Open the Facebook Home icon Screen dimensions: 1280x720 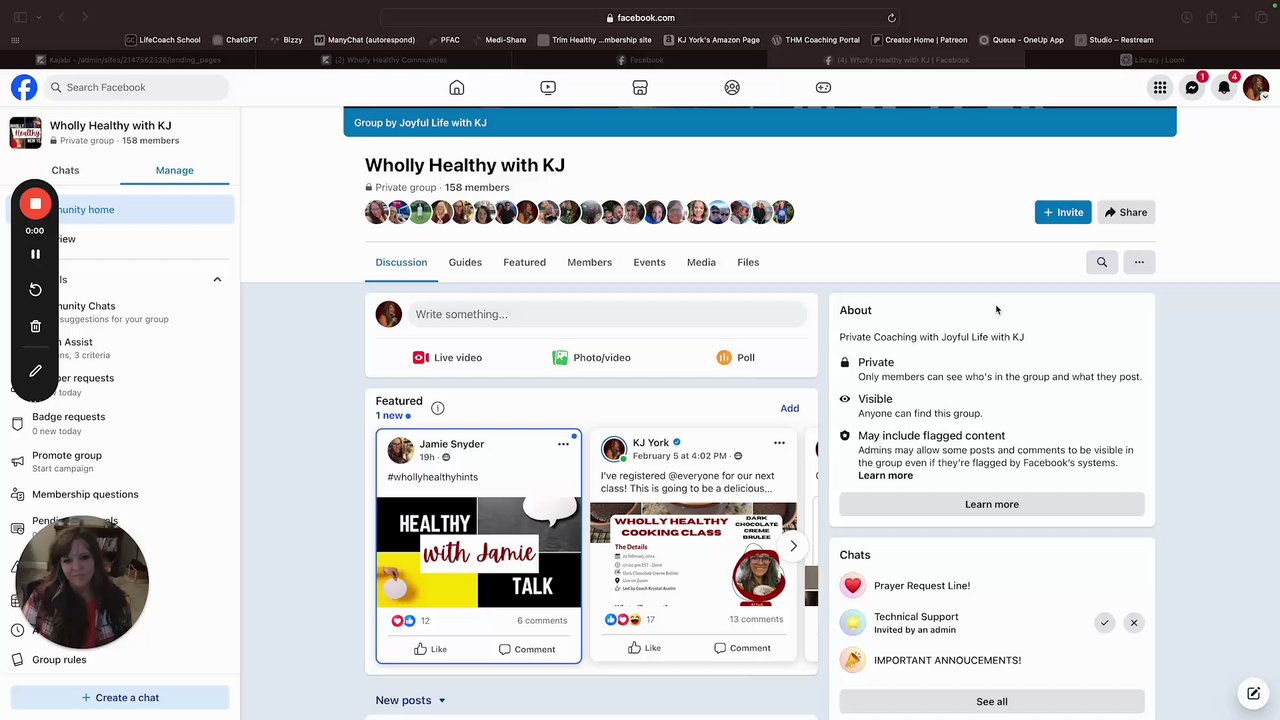click(457, 87)
